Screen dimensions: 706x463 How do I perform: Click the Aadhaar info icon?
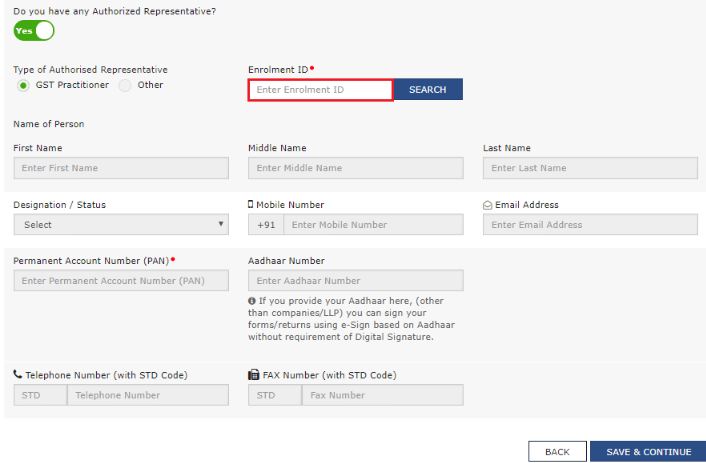pyautogui.click(x=252, y=302)
